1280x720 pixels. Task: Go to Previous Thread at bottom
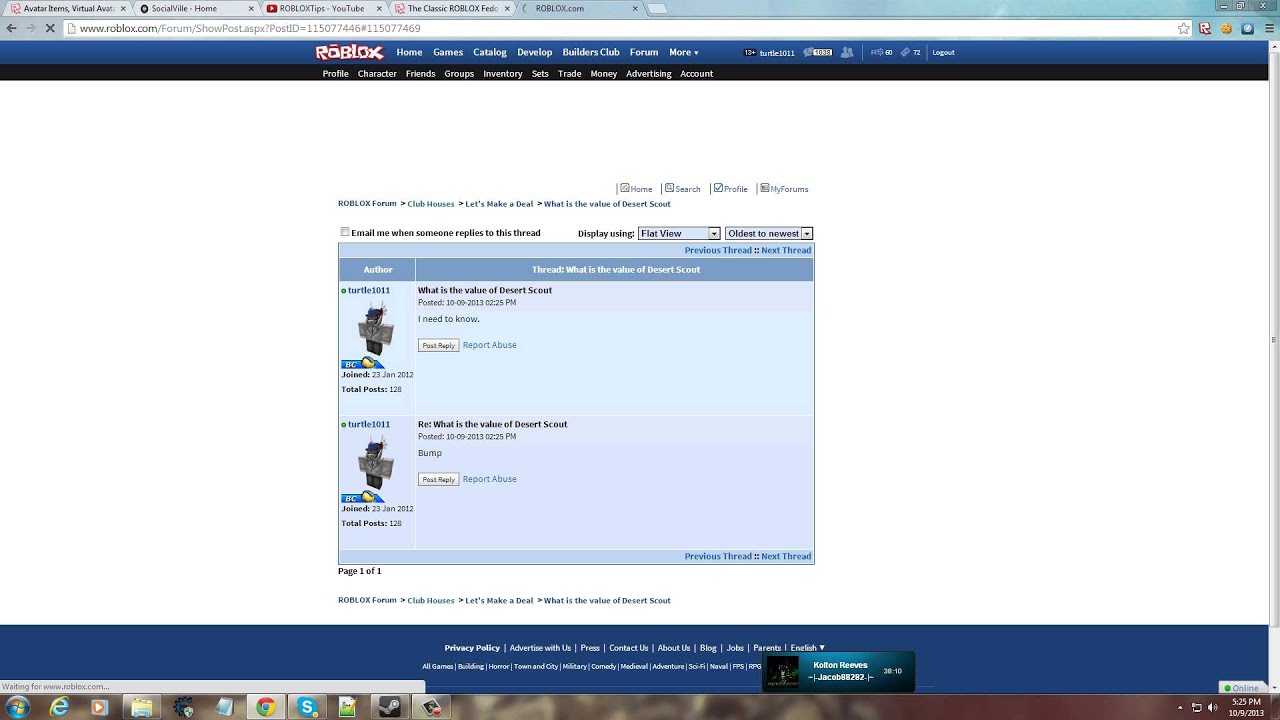point(718,556)
